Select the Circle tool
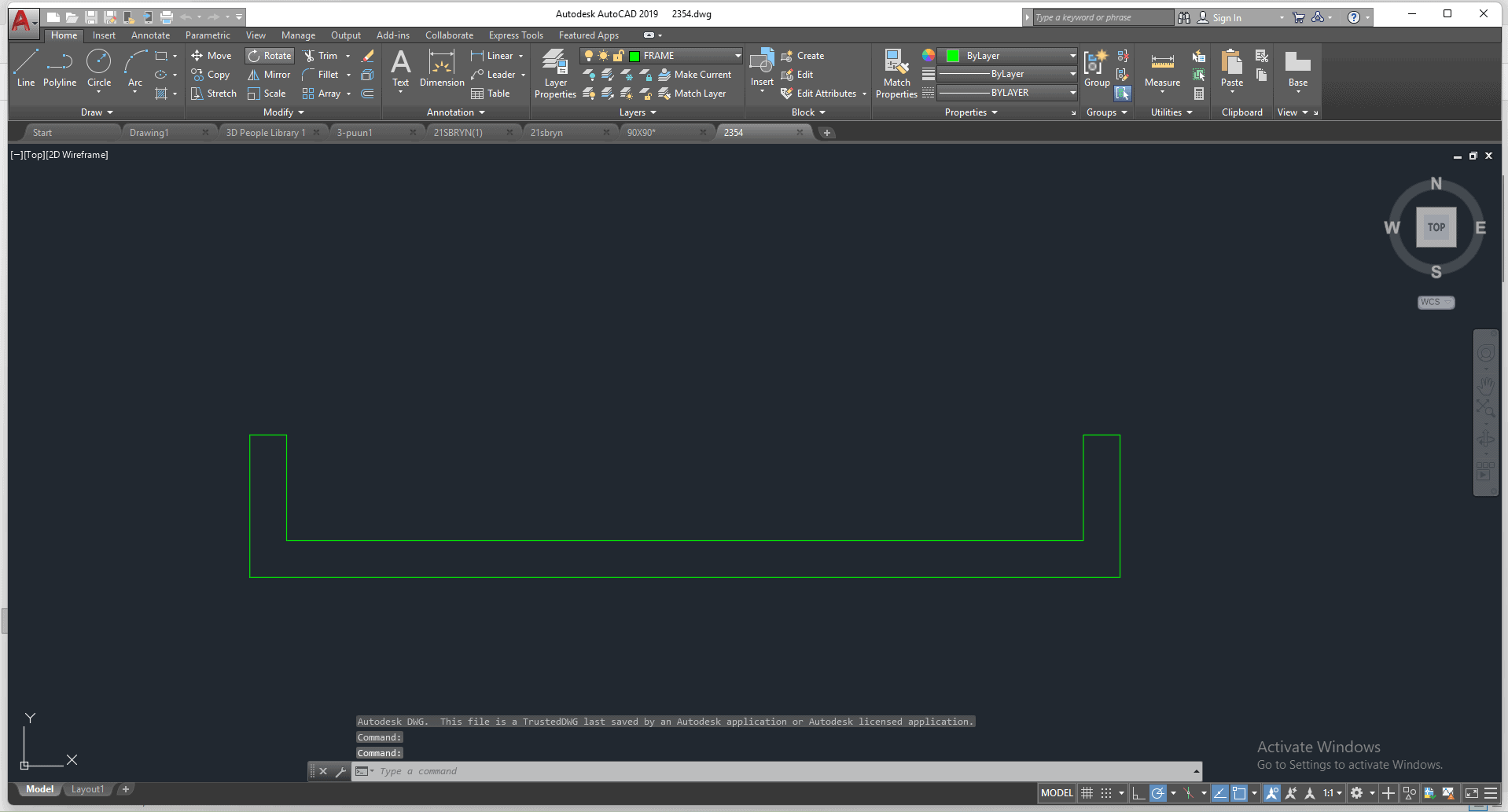 (x=98, y=68)
